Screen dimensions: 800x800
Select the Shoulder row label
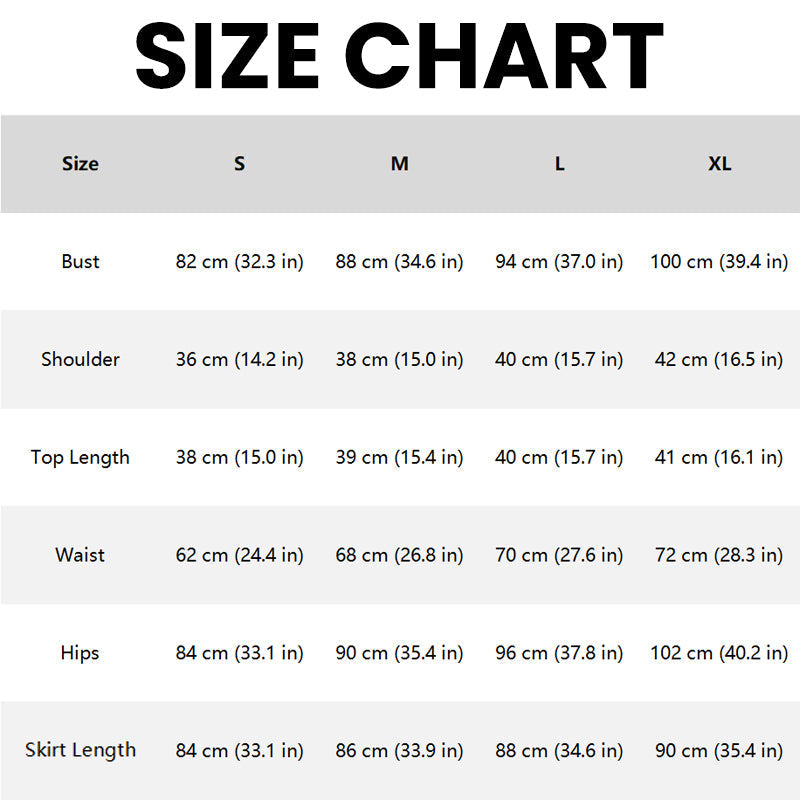80,360
